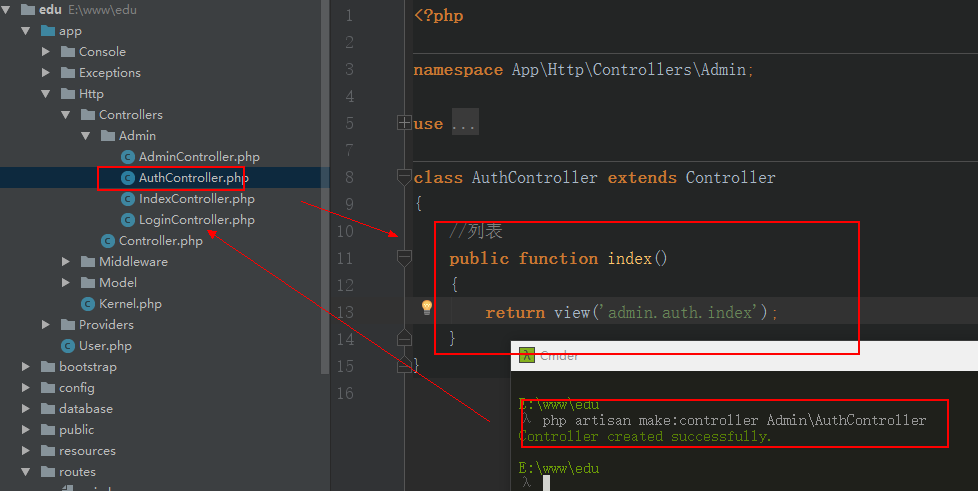The height and width of the screenshot is (491, 978).
Task: Click the AdminController.php class file icon
Action: pyautogui.click(x=127, y=157)
